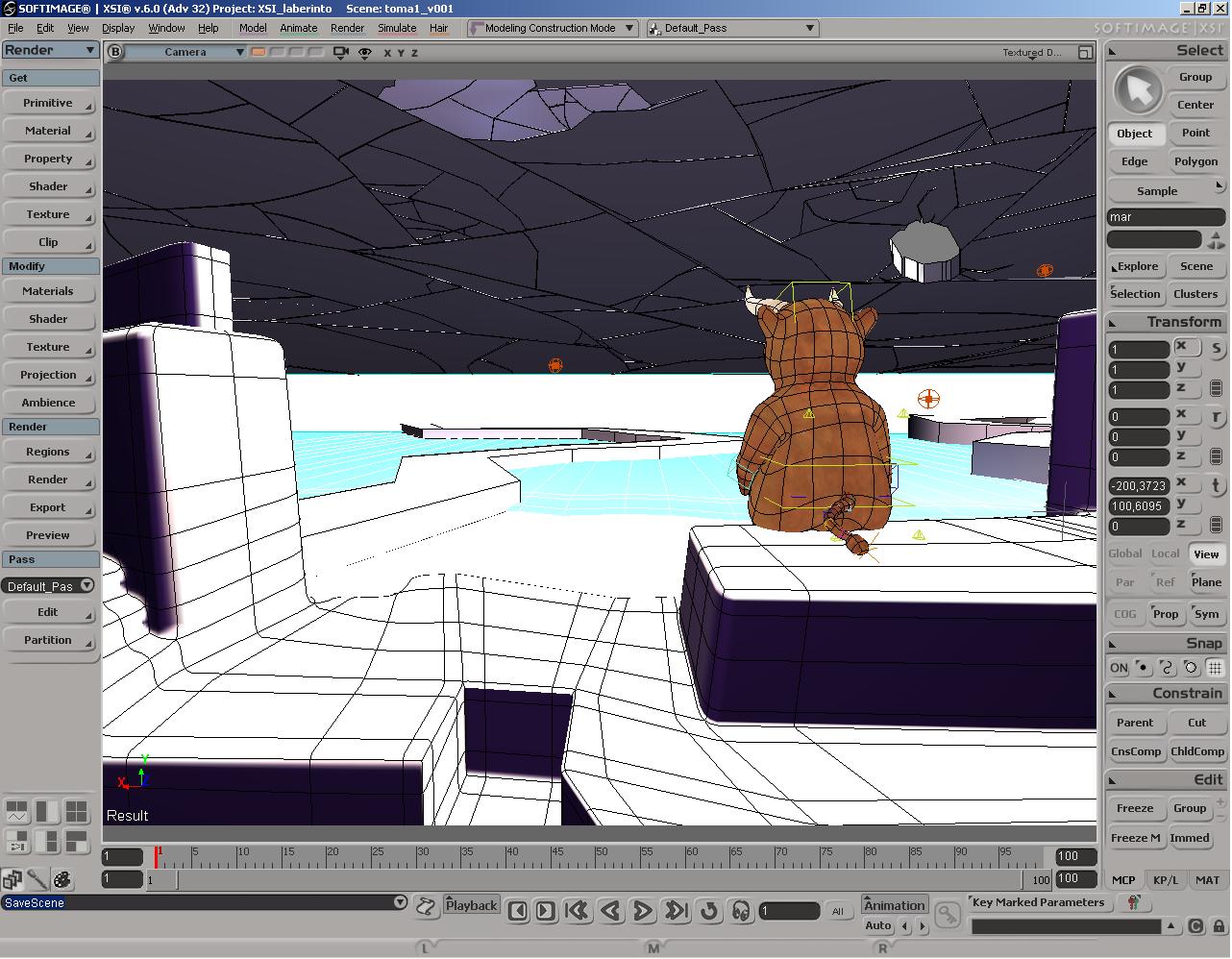Screen dimensions: 1232x959
Task: Open the Camera view dropdown
Action: pos(187,52)
